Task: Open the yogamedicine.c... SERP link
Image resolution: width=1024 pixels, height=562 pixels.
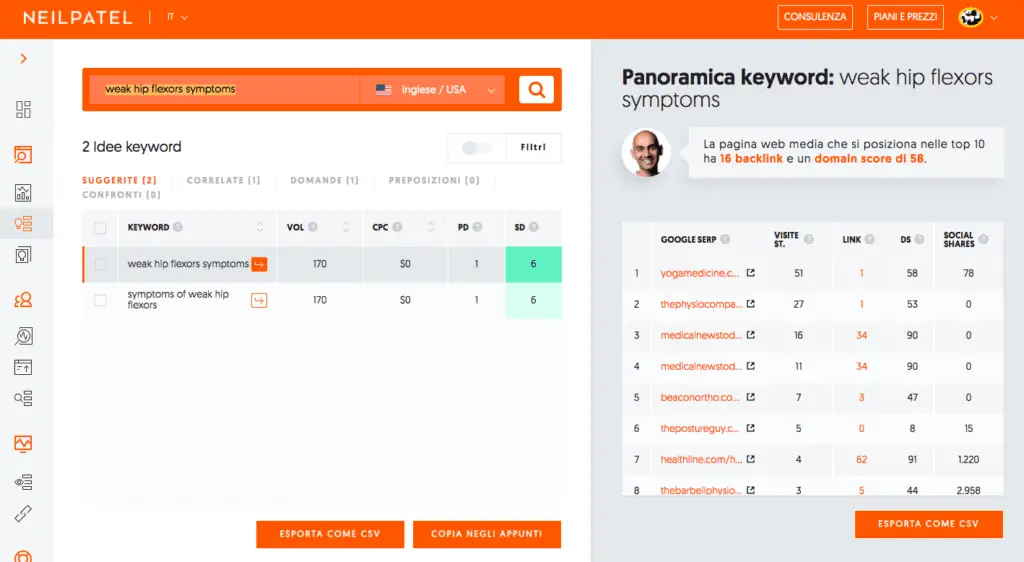Action: click(699, 273)
